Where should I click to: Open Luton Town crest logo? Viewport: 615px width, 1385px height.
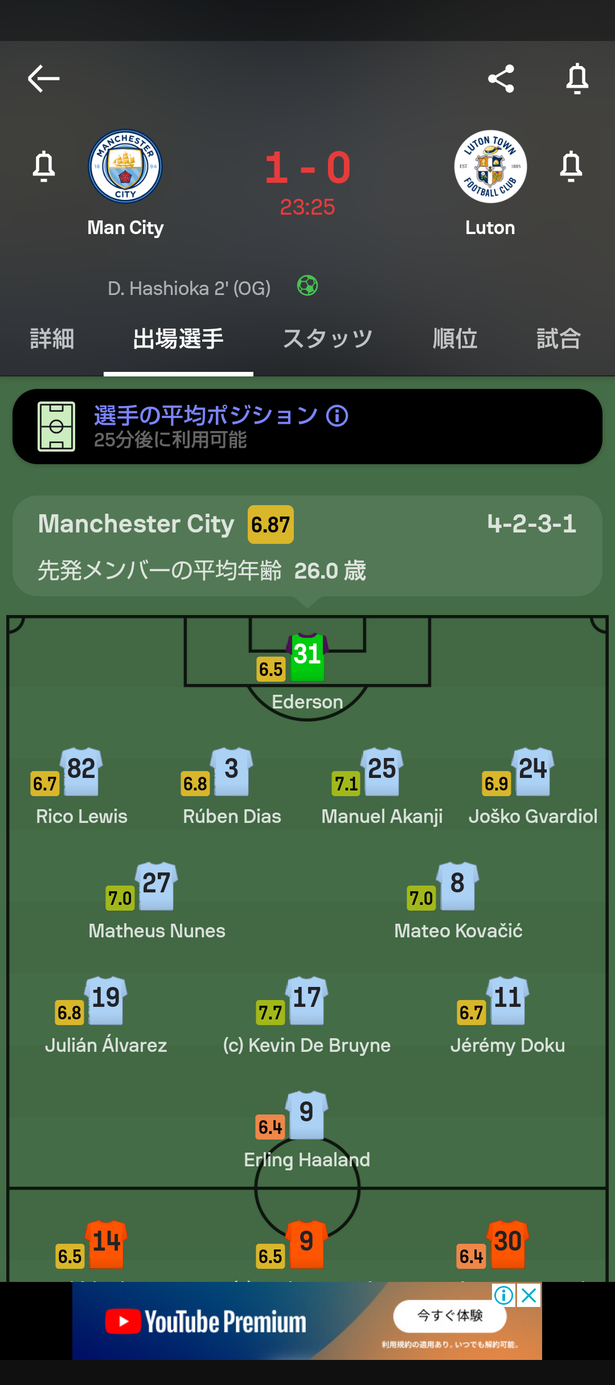click(490, 167)
